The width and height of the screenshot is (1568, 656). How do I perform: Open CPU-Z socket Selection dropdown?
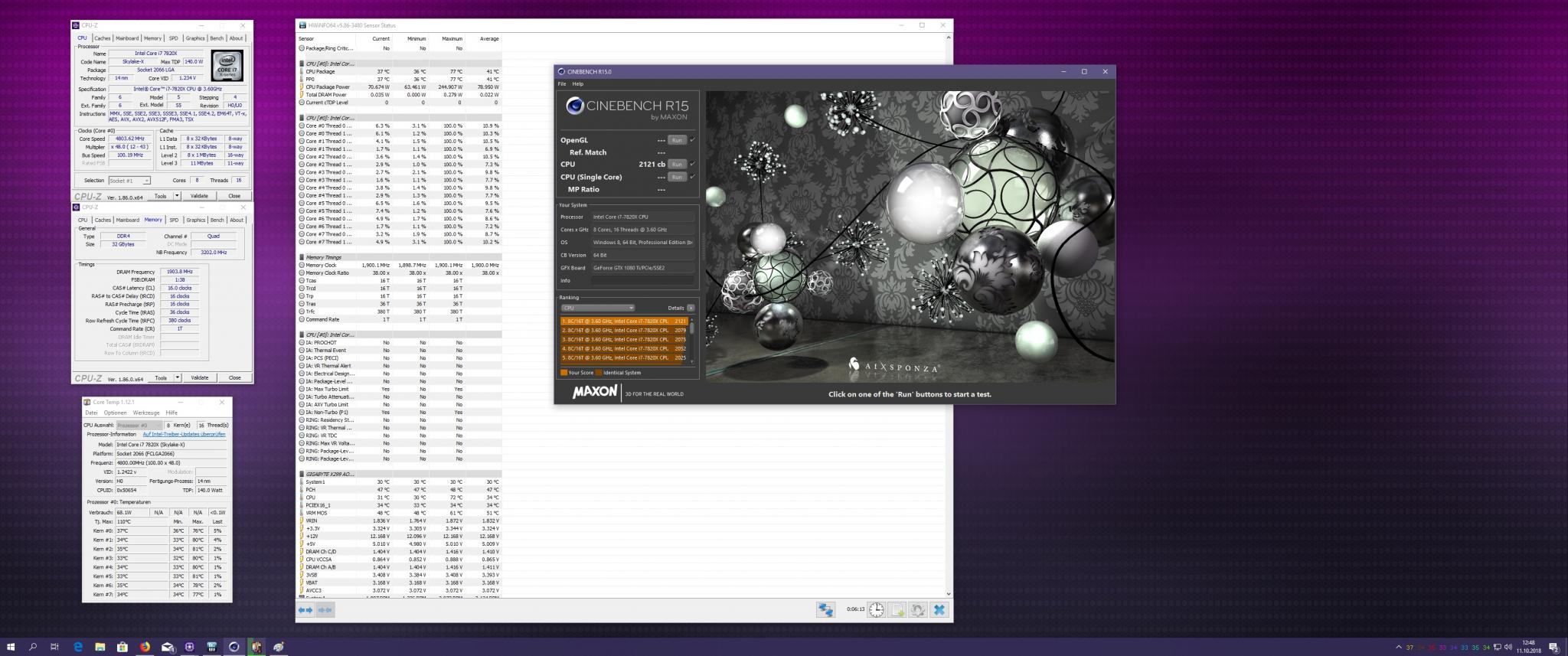click(x=129, y=181)
